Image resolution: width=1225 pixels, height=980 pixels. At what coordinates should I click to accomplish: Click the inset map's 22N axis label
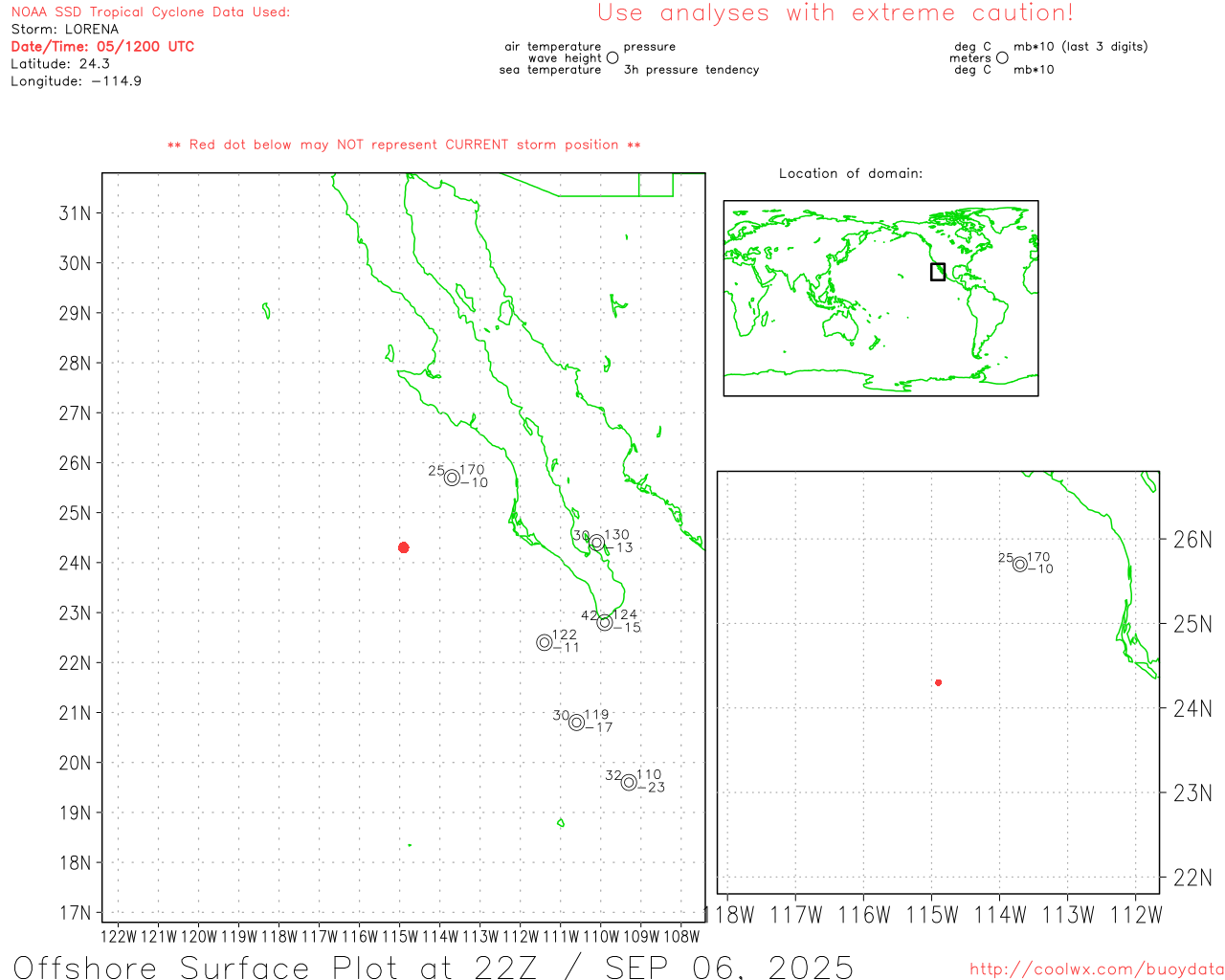coord(1192,878)
